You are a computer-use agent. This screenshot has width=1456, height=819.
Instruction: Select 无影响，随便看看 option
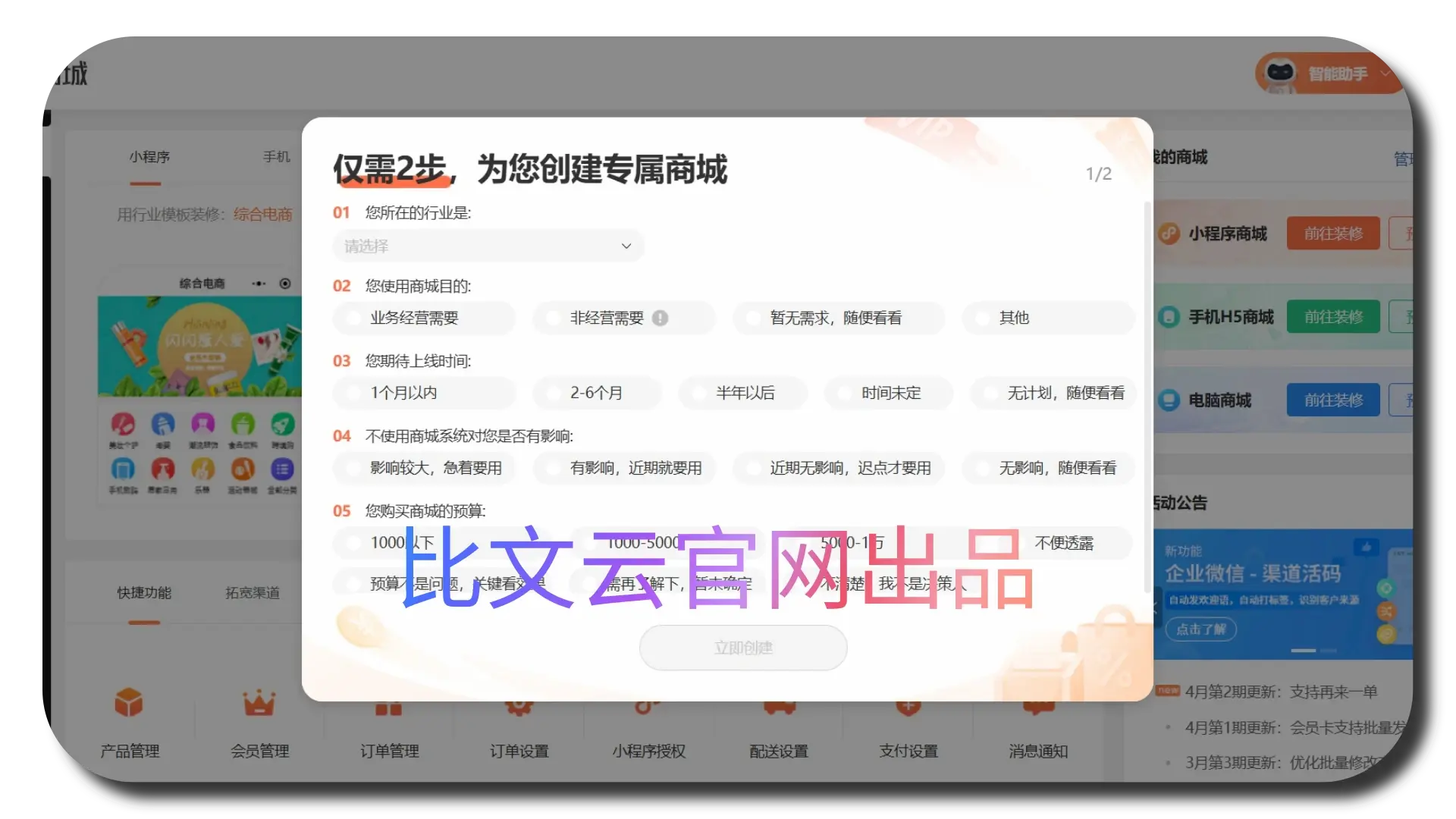[1048, 468]
